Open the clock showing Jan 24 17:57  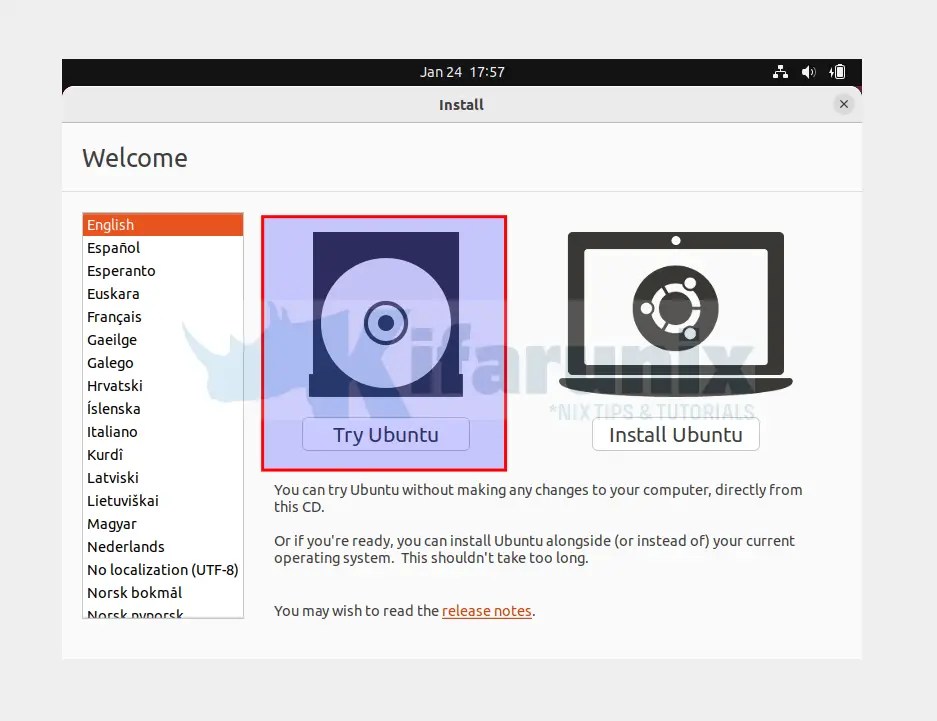(x=461, y=71)
